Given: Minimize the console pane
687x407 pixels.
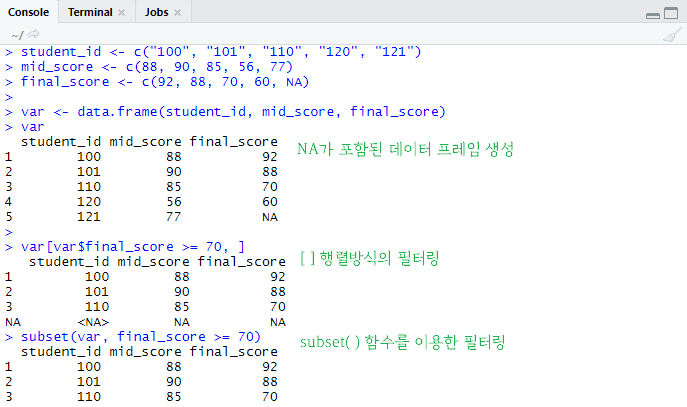Looking at the screenshot, I should 653,15.
